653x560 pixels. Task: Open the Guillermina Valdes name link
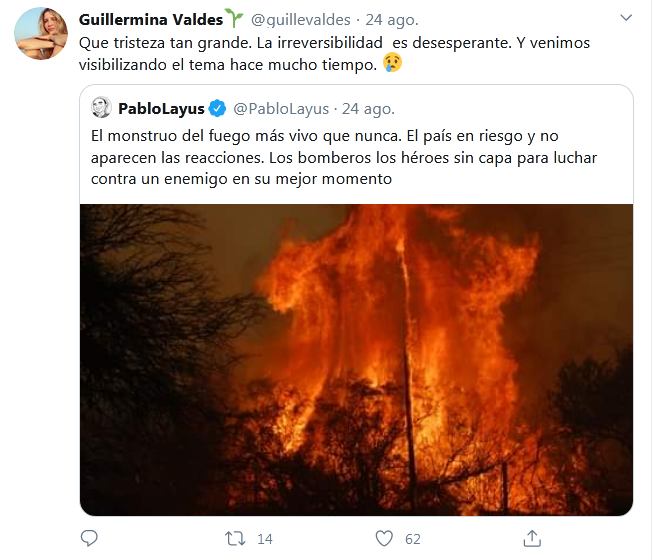151,20
